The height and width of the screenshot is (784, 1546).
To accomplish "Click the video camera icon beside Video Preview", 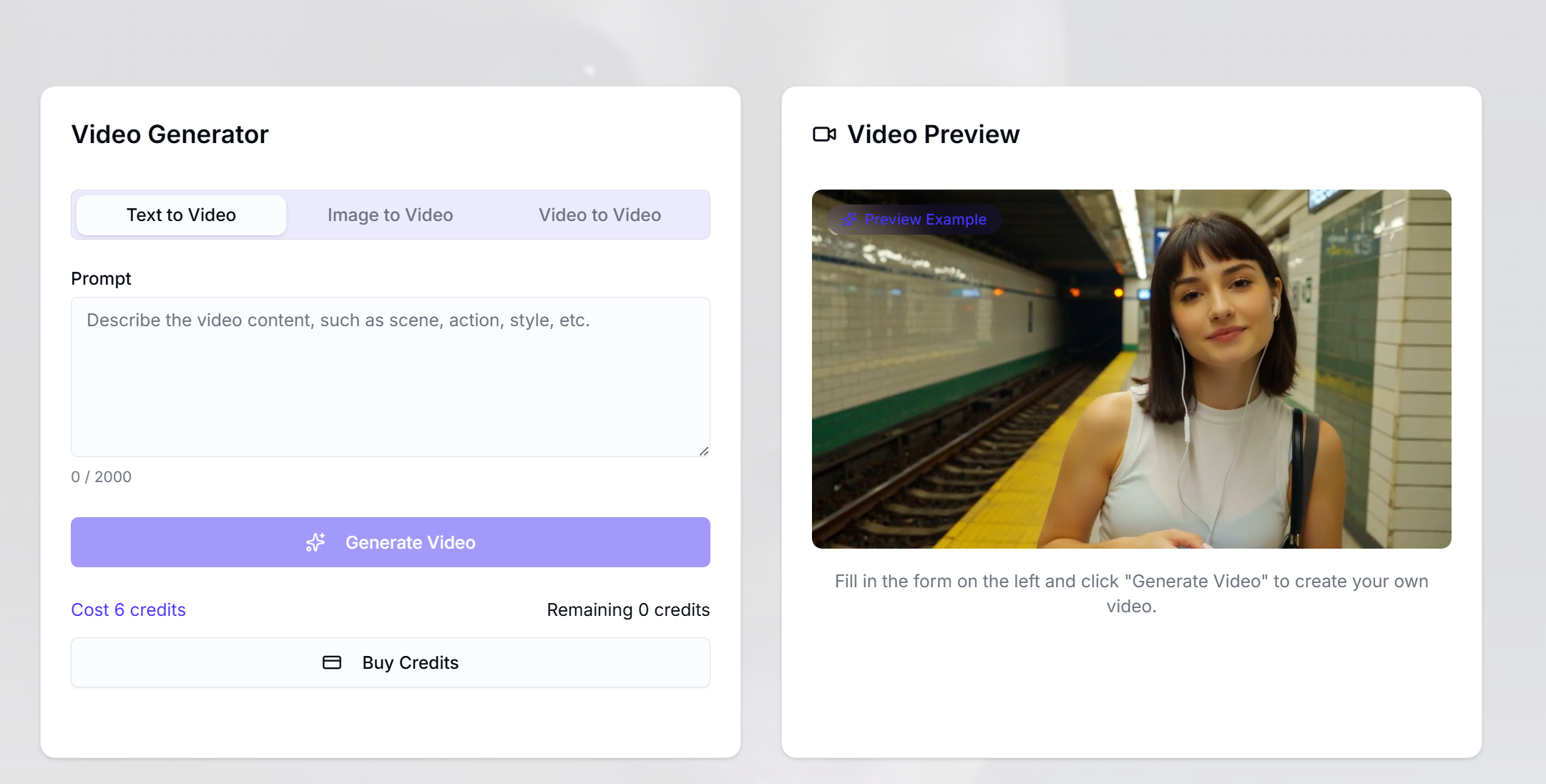I will click(823, 134).
